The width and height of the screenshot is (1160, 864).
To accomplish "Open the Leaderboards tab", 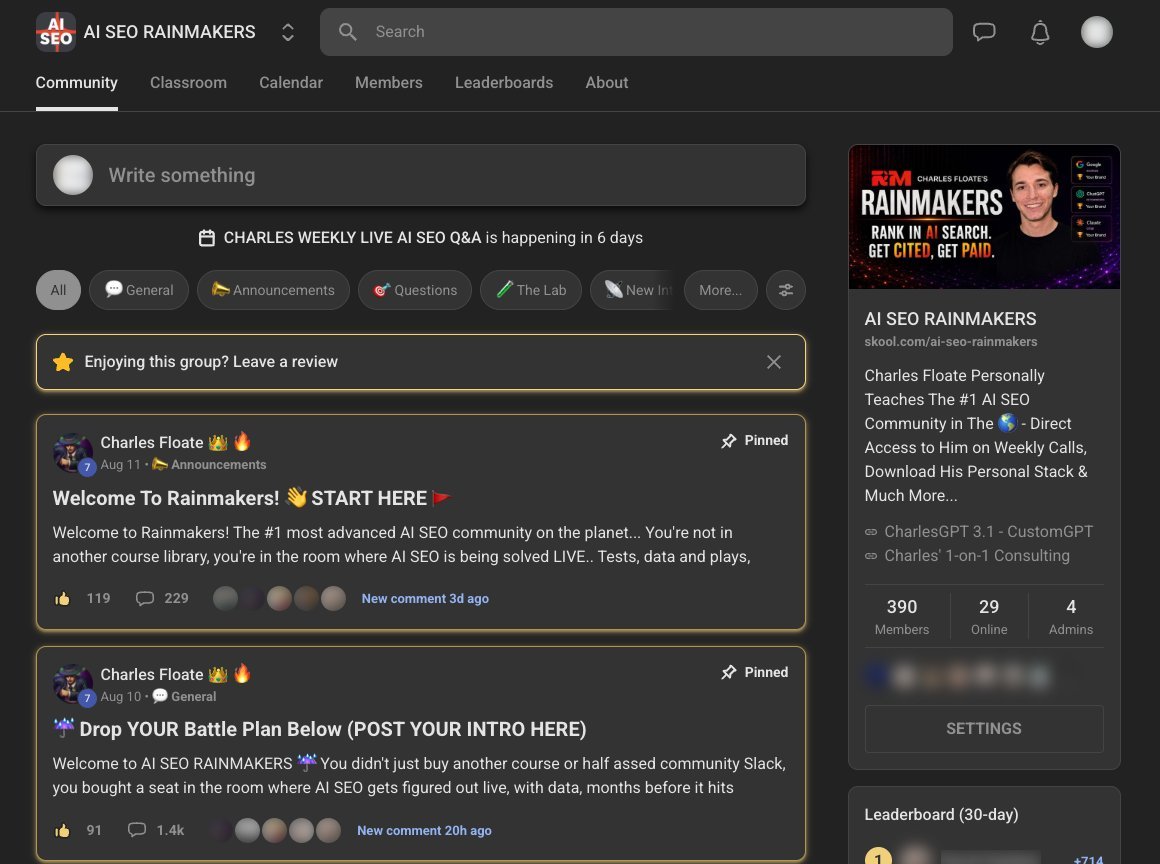I will coord(504,83).
